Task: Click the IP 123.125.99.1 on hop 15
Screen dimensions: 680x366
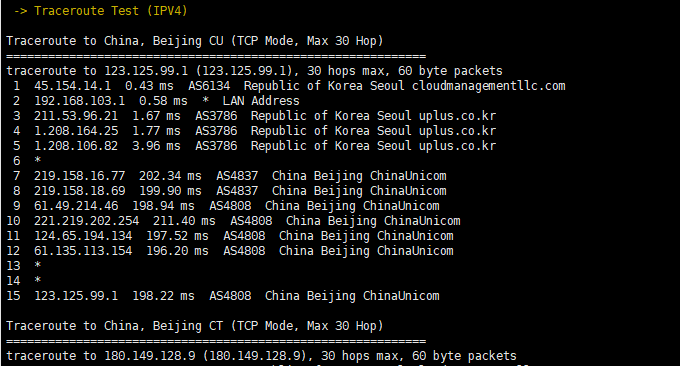Action: [76, 296]
